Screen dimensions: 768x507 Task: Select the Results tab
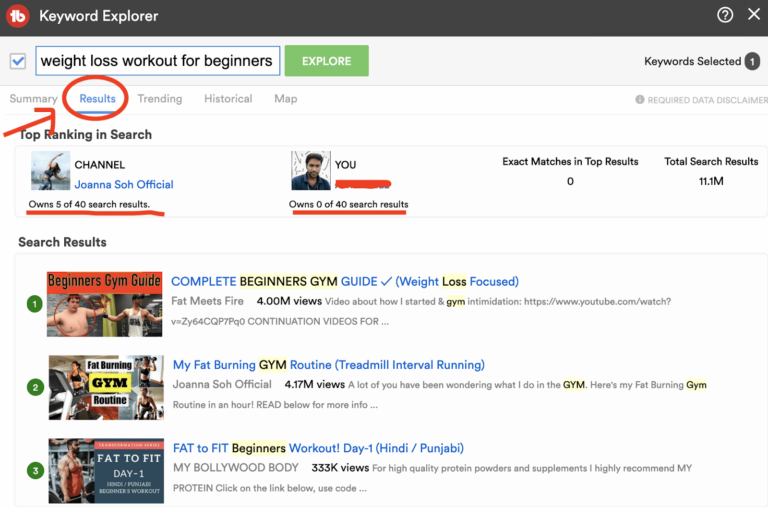pos(97,98)
